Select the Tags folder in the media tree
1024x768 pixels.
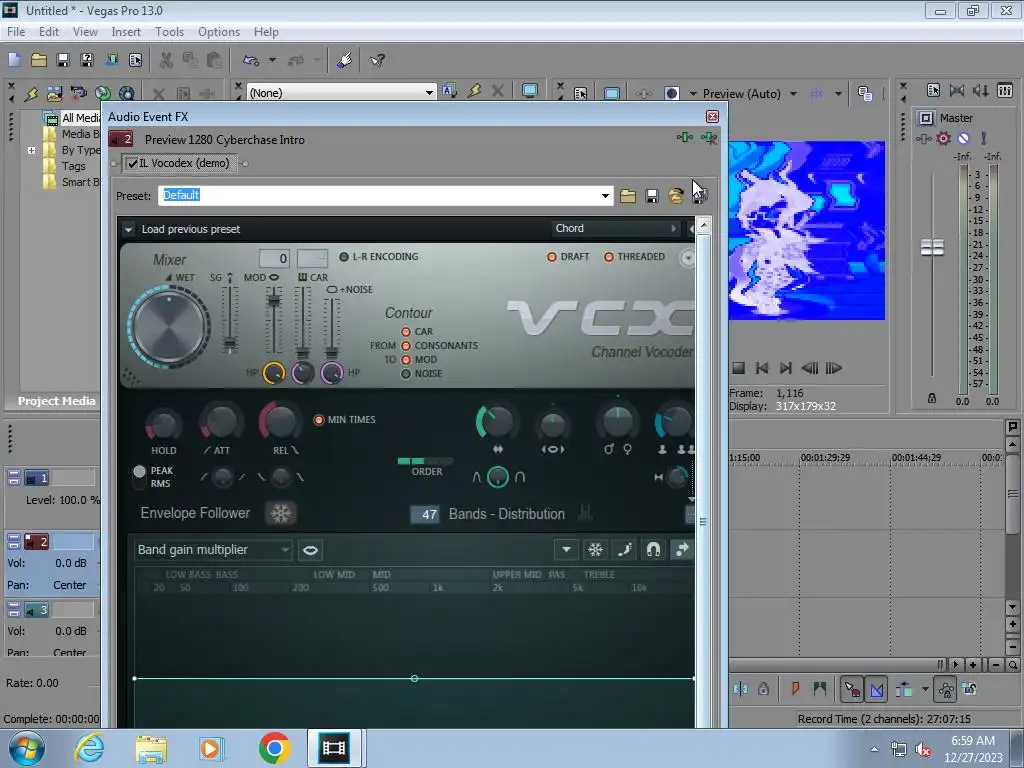pos(74,166)
